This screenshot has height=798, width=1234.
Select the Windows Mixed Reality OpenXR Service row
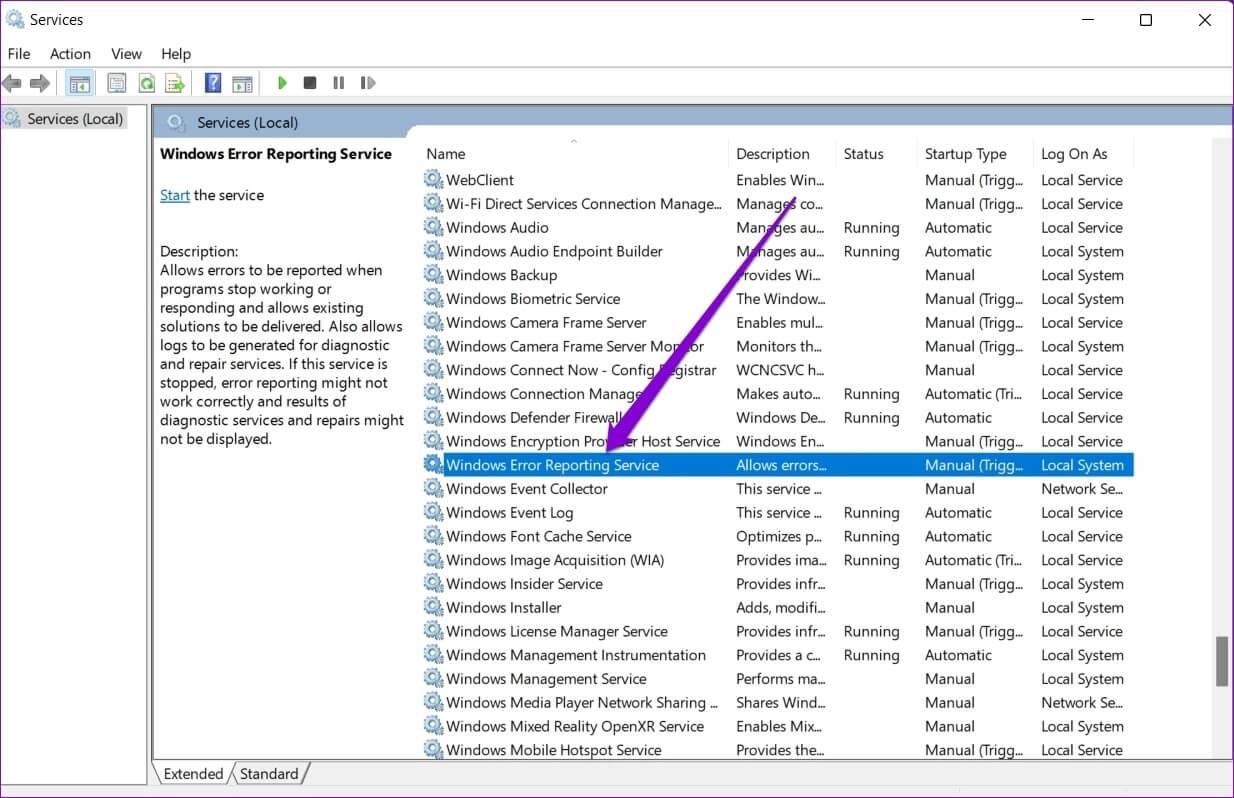[778, 726]
